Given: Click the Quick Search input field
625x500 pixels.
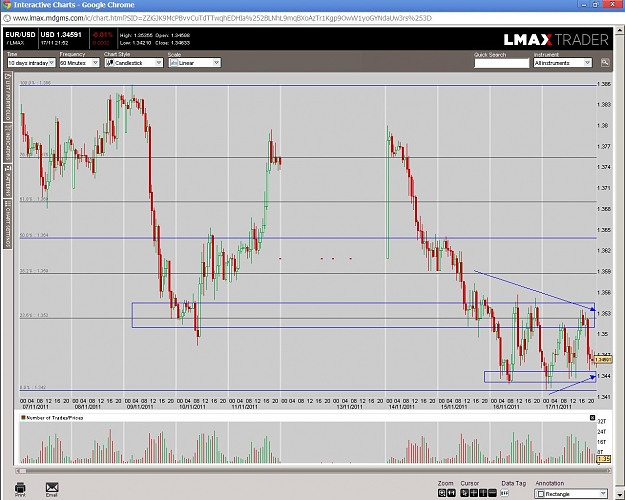Looking at the screenshot, I should tap(501, 63).
